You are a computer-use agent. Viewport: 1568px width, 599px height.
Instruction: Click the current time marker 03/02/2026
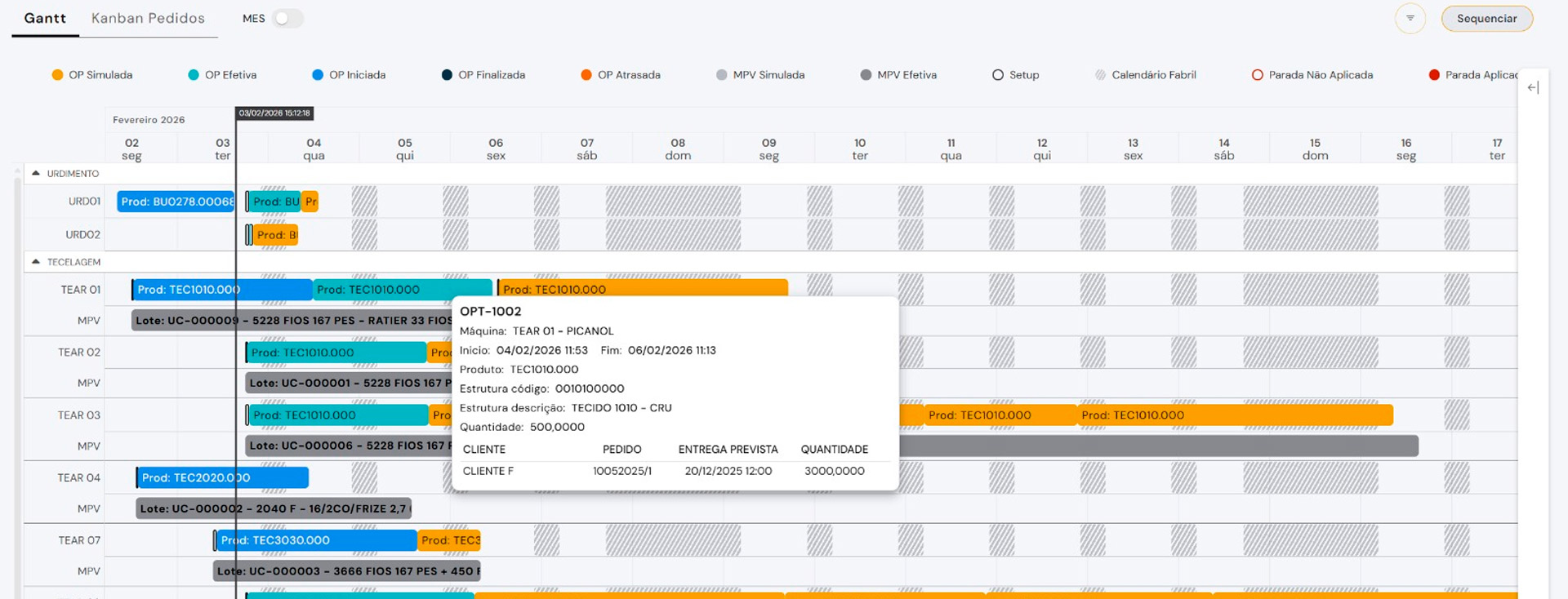(x=274, y=113)
